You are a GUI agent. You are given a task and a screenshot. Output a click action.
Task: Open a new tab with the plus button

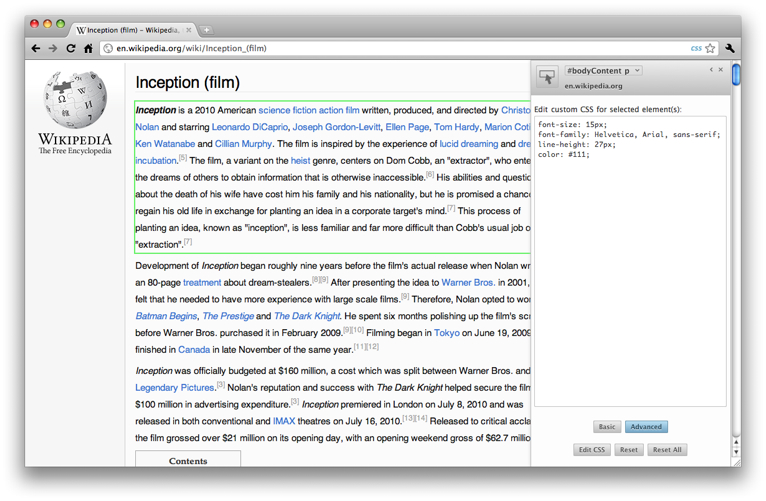click(207, 30)
